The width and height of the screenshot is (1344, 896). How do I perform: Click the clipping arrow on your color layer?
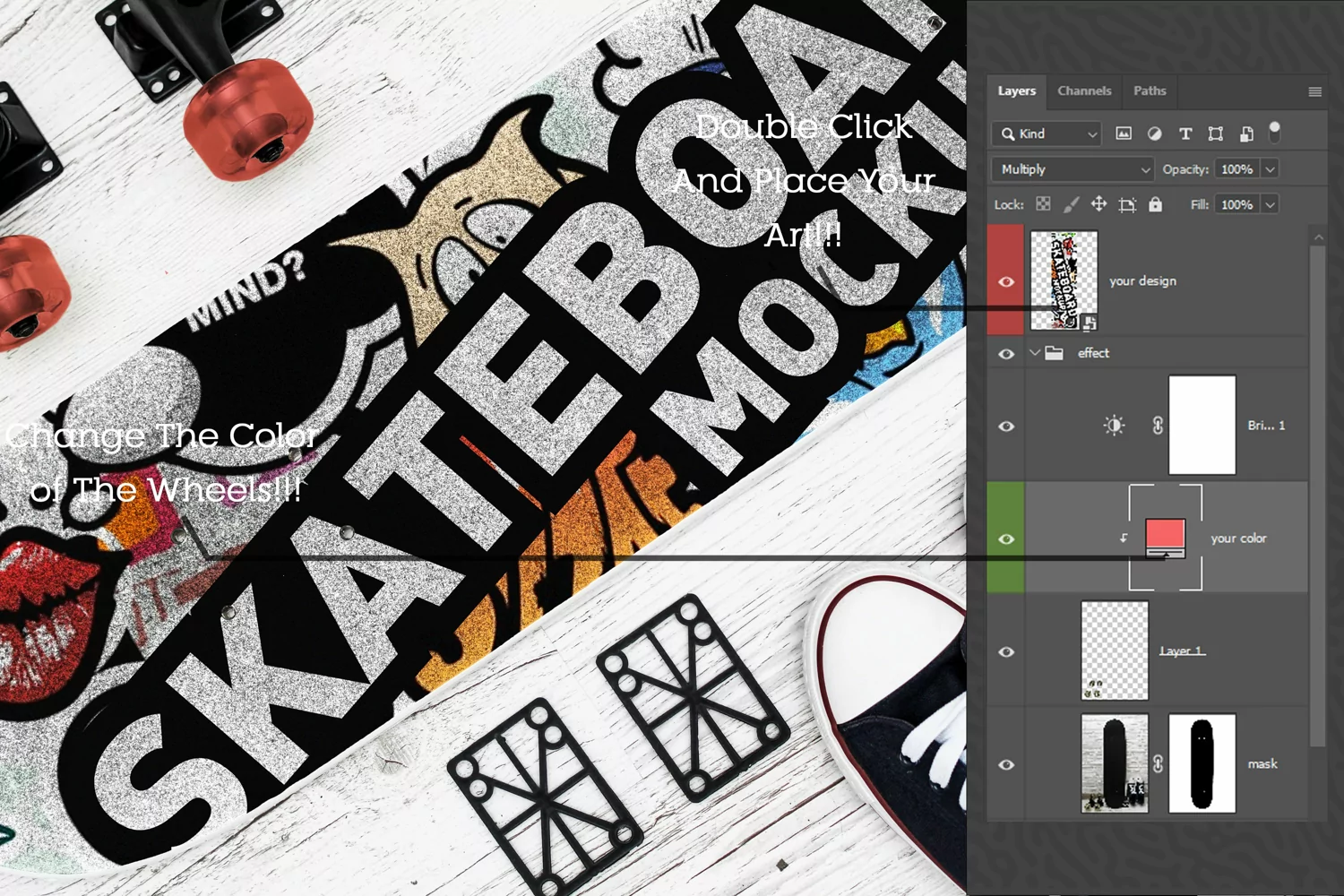coord(1124,538)
